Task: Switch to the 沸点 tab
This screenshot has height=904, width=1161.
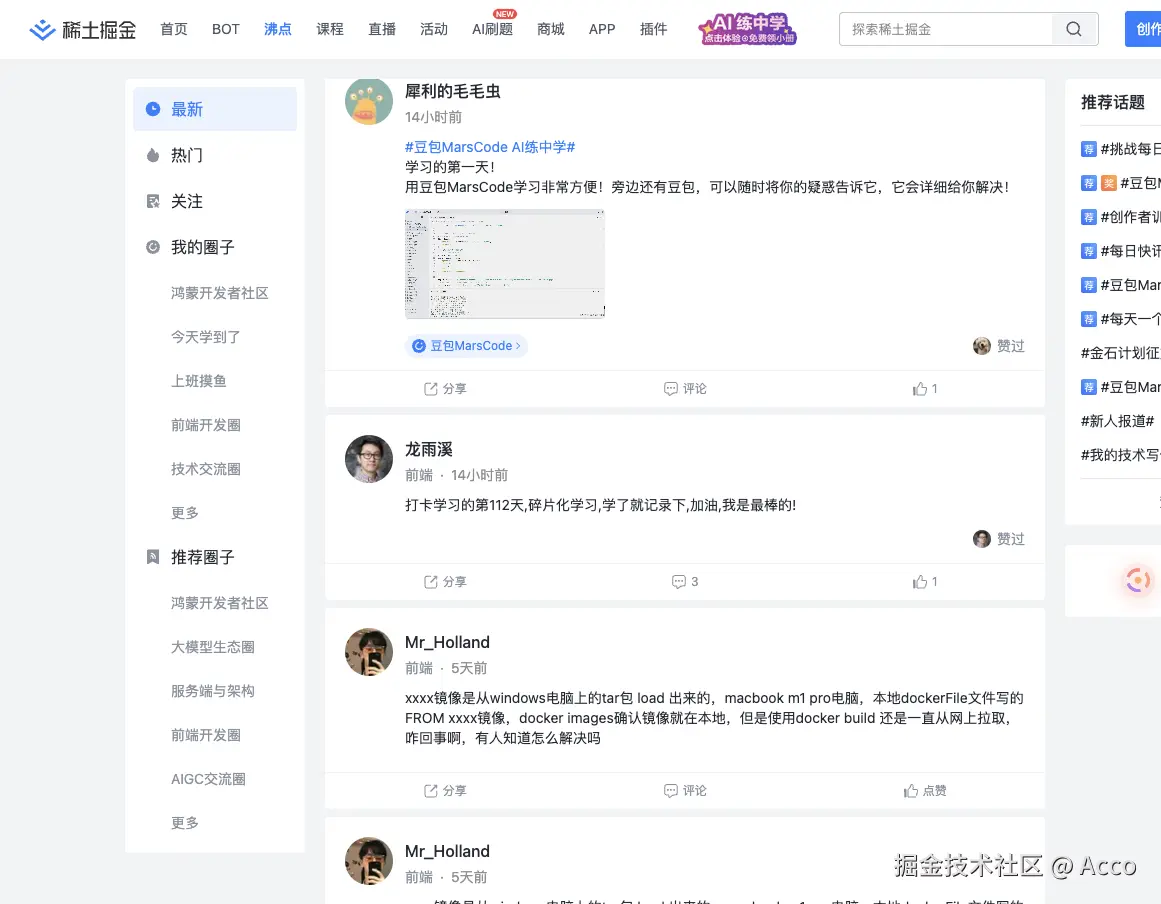Action: coord(277,29)
